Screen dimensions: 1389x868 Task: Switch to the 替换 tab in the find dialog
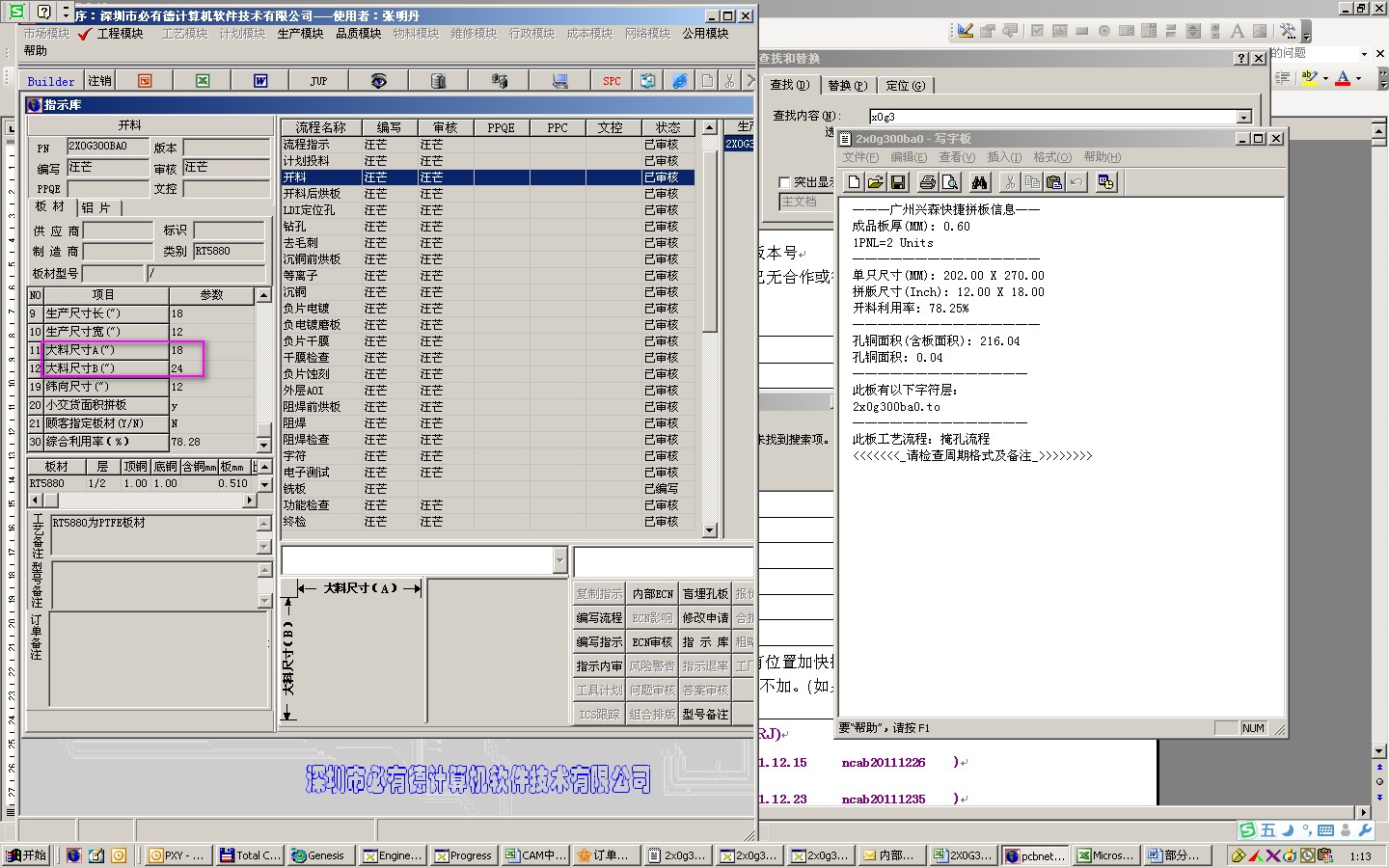click(x=847, y=86)
